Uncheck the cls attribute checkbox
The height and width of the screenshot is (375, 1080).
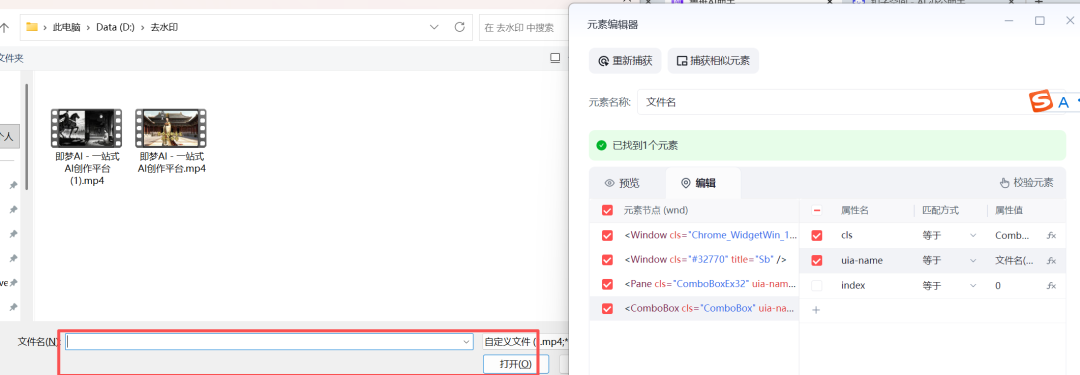pos(817,235)
